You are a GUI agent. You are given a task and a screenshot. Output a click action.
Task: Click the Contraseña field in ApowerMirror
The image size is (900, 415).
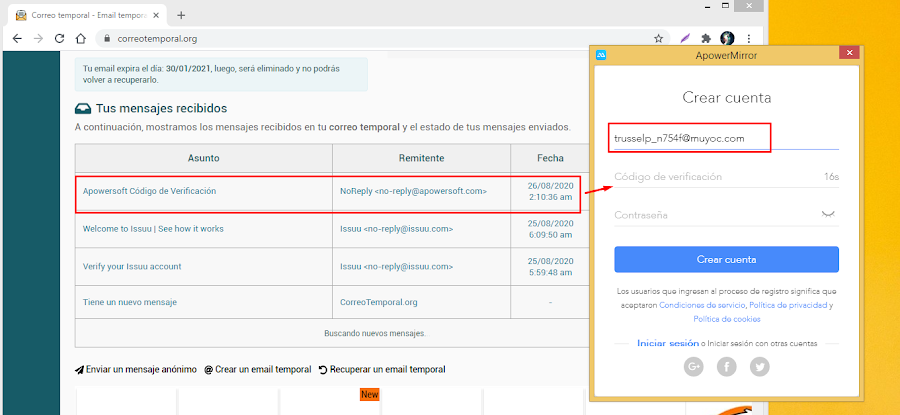726,215
